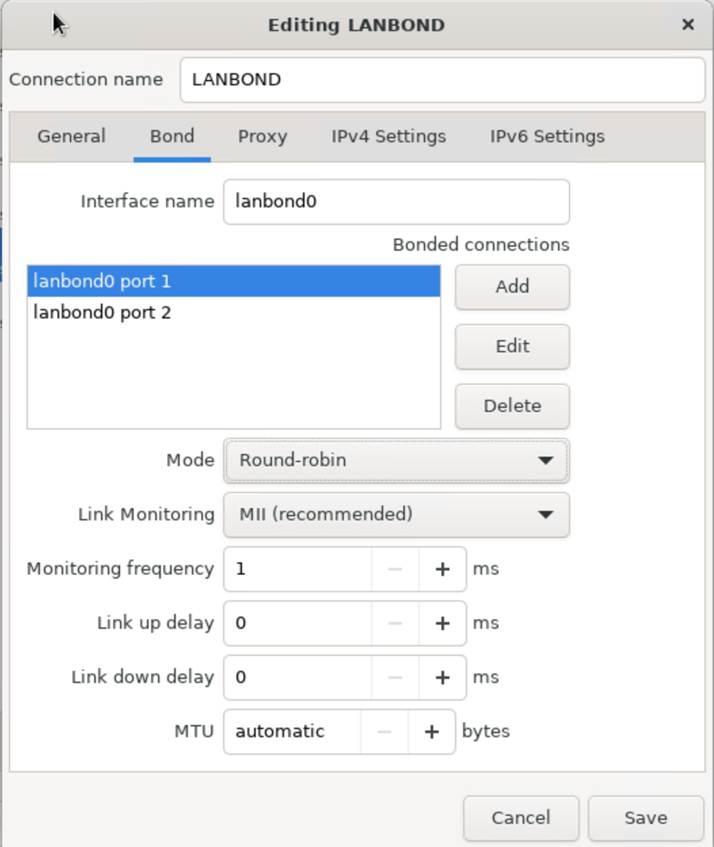Decrease Monitoring frequency with minus icon
This screenshot has height=847, width=714.
[x=395, y=569]
